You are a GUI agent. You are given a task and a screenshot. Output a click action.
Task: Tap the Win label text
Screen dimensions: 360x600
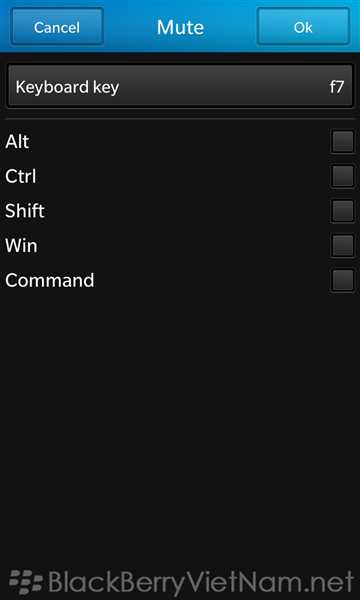coord(21,246)
